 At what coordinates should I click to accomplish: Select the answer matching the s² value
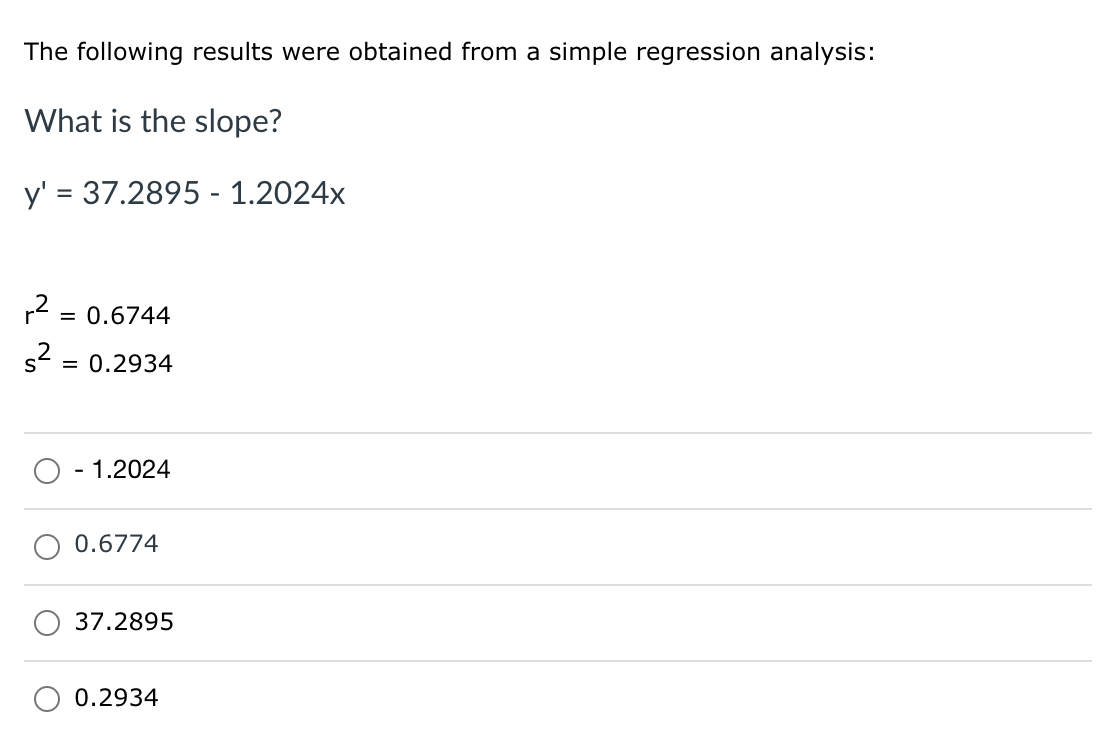point(116,698)
